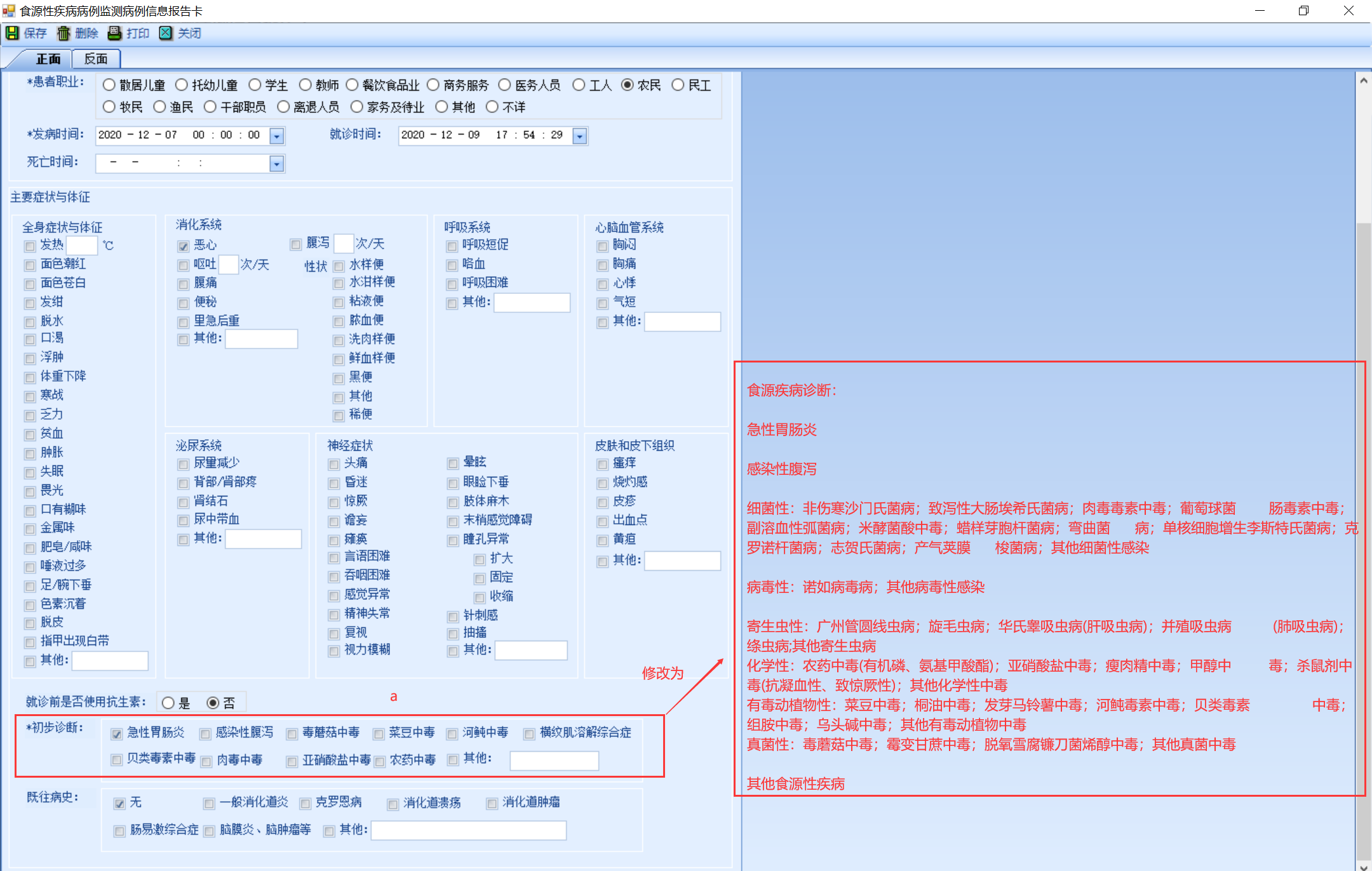This screenshot has height=871, width=1372.
Task: Click the scrollbar up arrow
Action: (x=1363, y=81)
